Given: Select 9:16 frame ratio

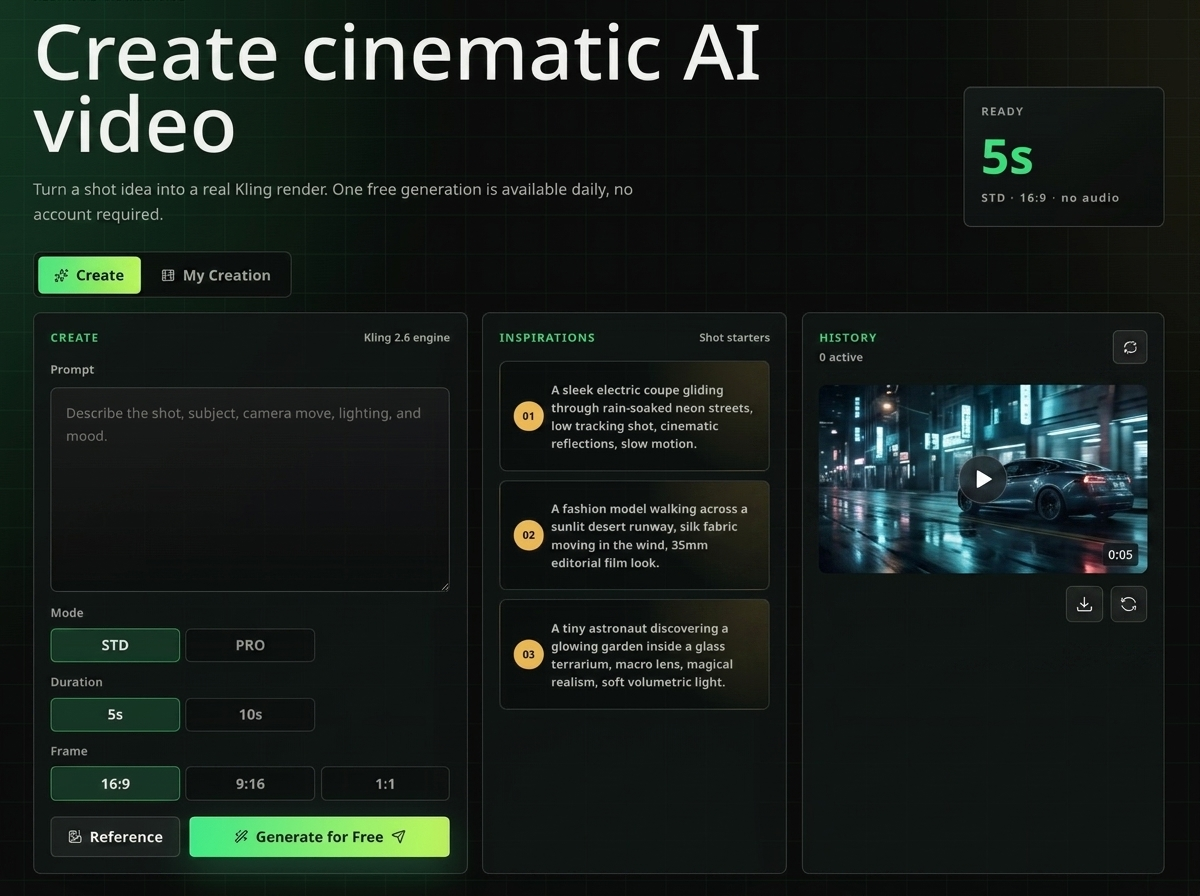Looking at the screenshot, I should (250, 784).
